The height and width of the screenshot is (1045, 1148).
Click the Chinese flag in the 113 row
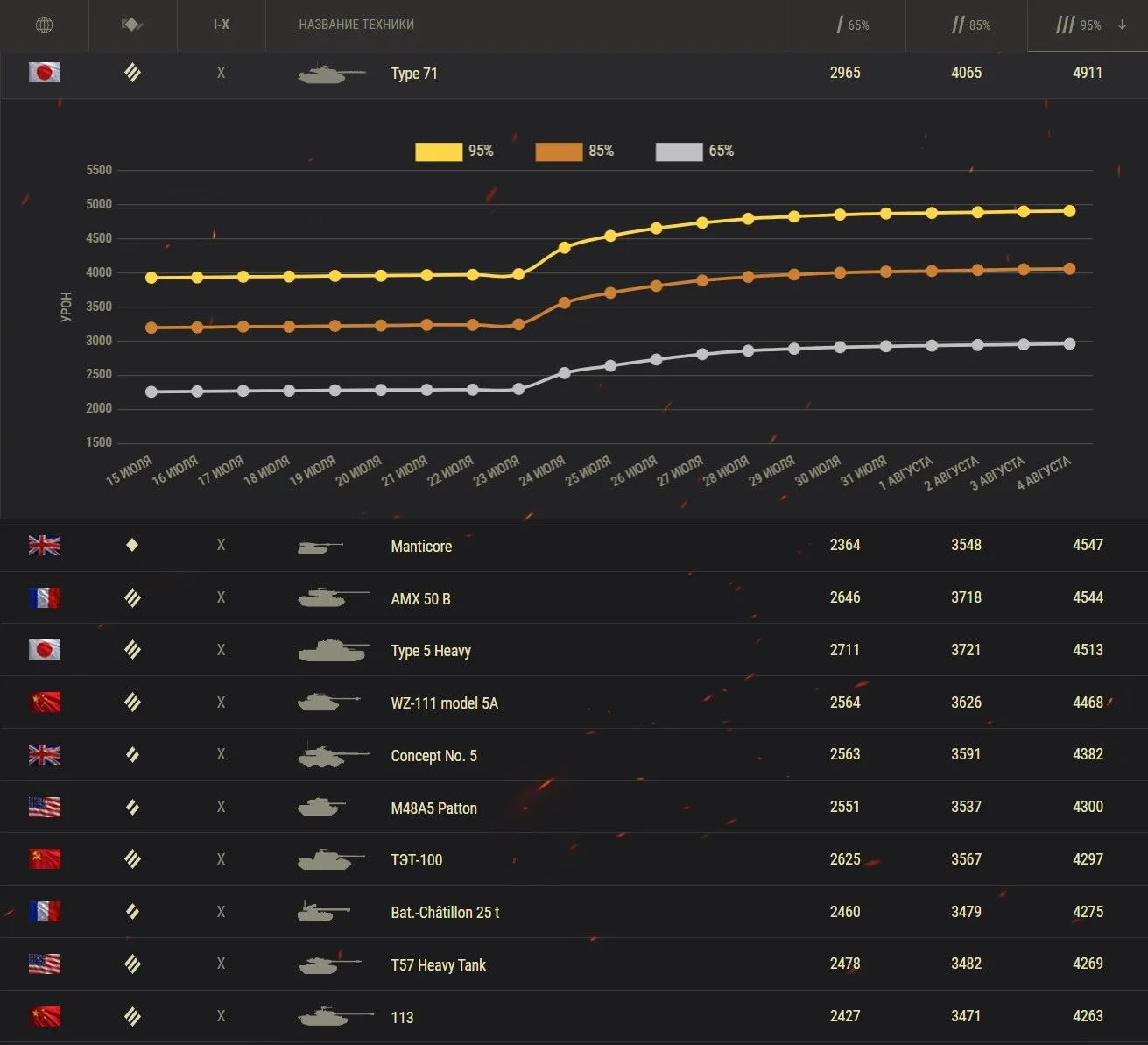pyautogui.click(x=45, y=1016)
